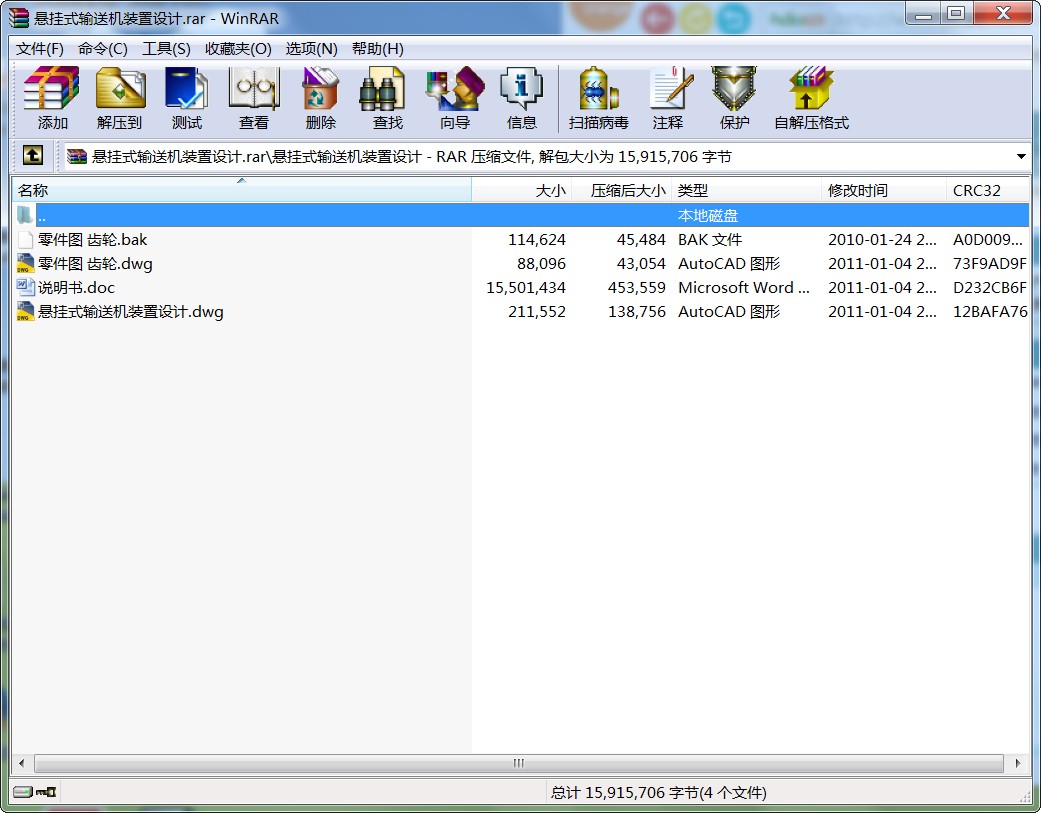Viewport: 1041px width, 813px height.
Task: Click the key password icon in status bar
Action: coord(46,792)
